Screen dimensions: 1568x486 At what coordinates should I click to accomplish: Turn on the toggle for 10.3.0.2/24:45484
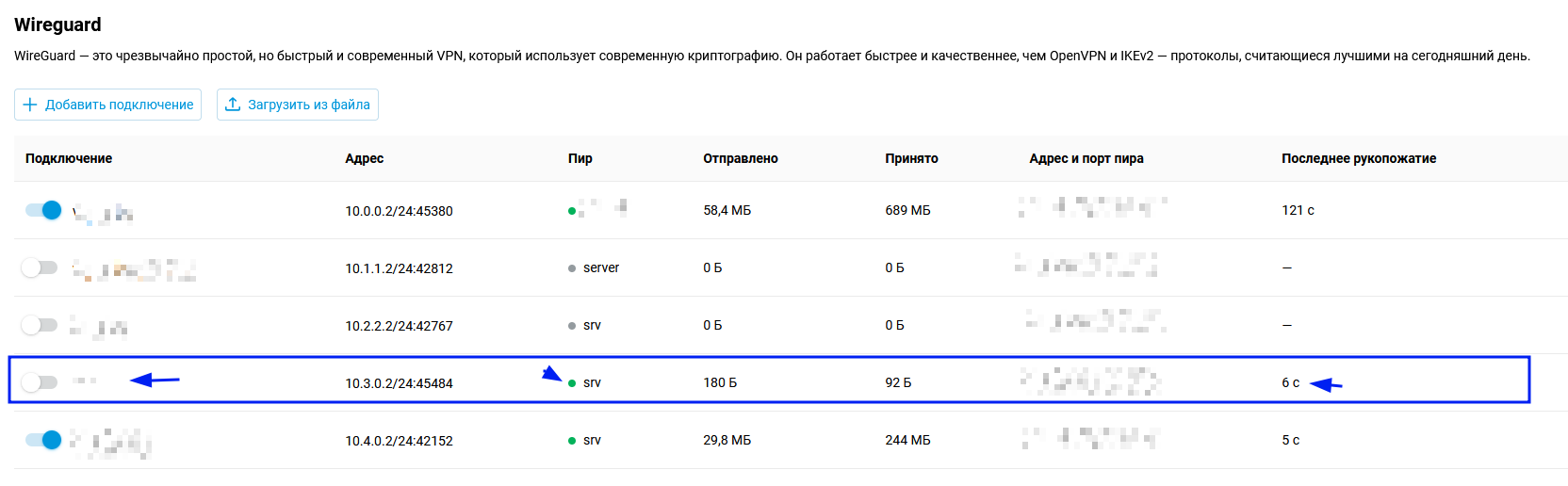[x=40, y=382]
